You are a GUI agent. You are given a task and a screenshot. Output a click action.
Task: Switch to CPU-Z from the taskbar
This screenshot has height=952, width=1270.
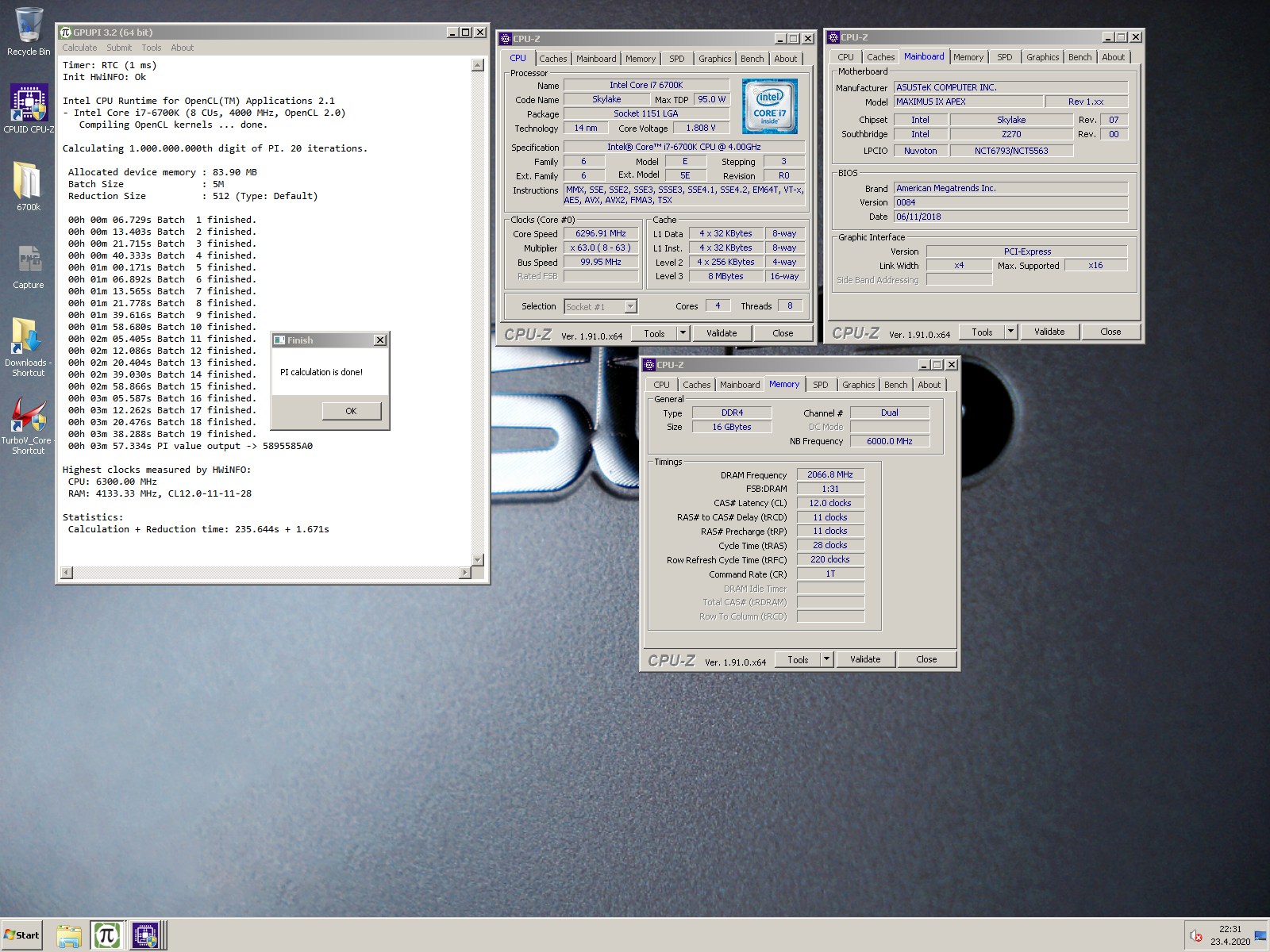[x=146, y=935]
